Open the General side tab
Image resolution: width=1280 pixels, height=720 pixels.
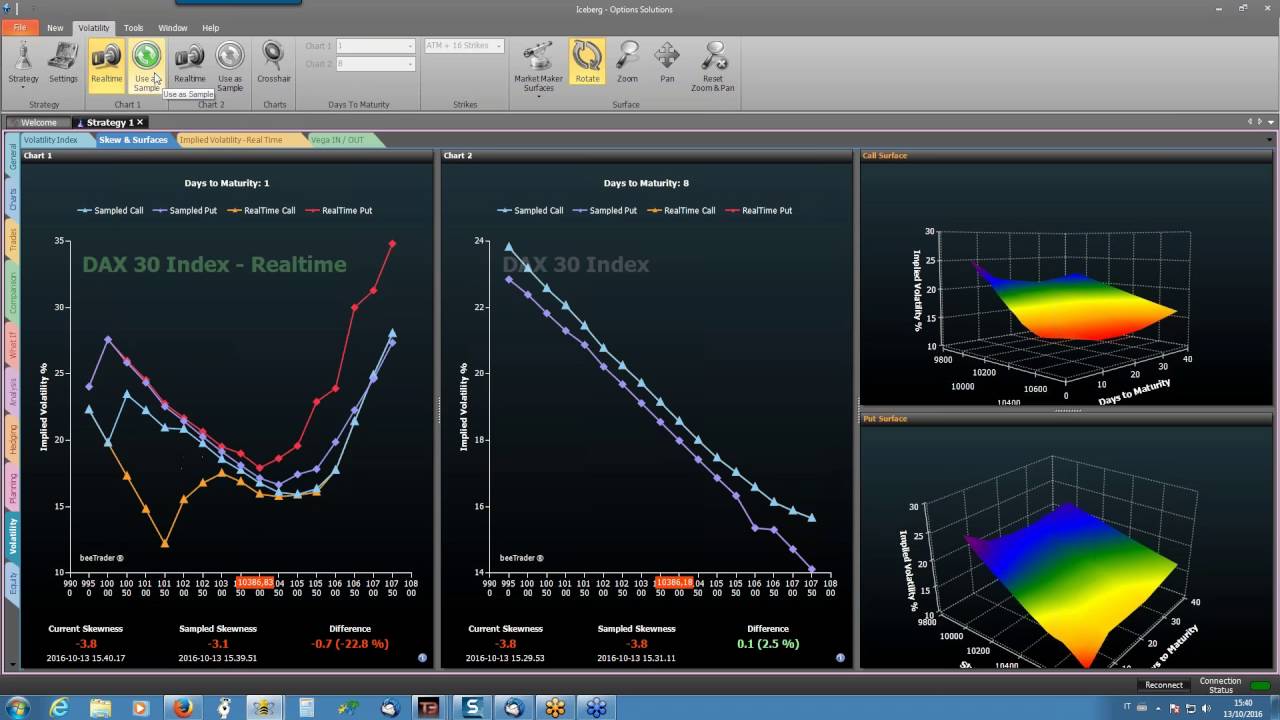pos(13,157)
